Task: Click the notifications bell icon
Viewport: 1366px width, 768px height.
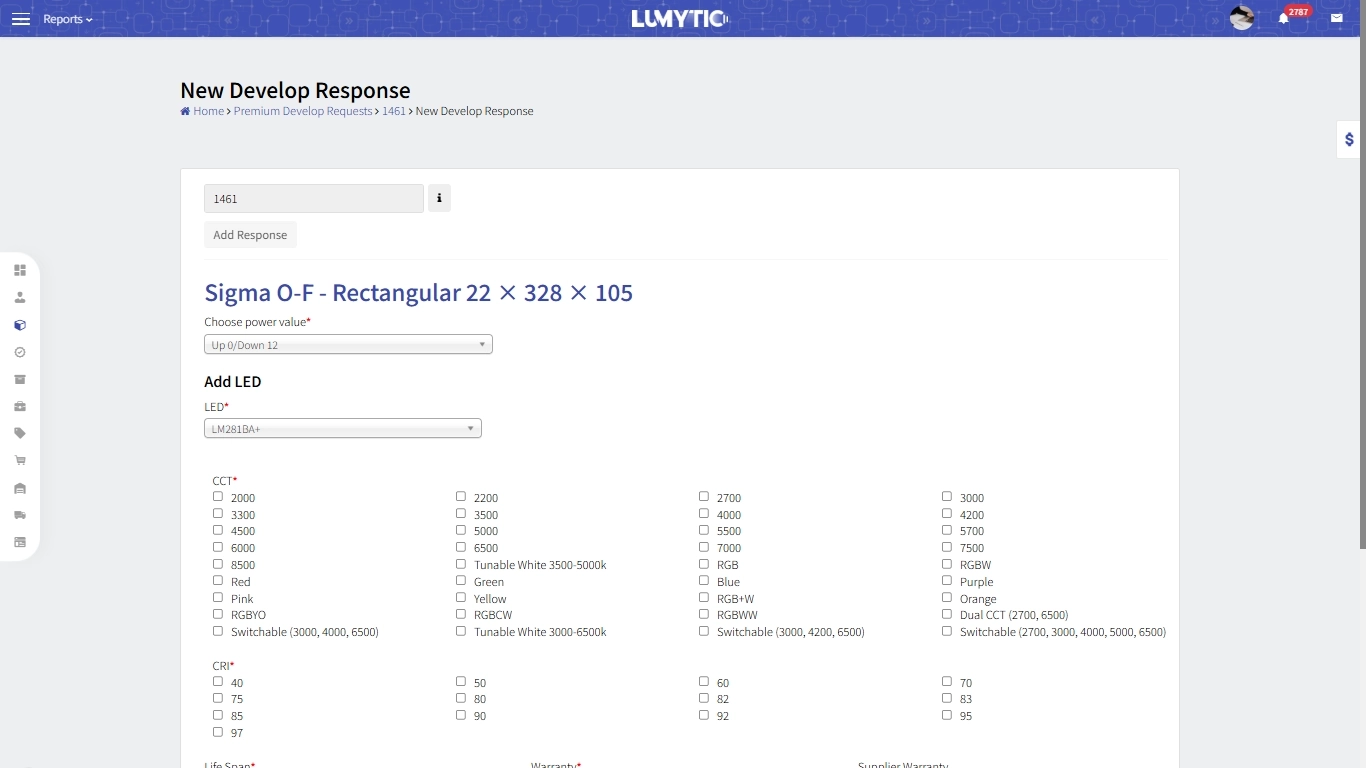Action: [1283, 19]
